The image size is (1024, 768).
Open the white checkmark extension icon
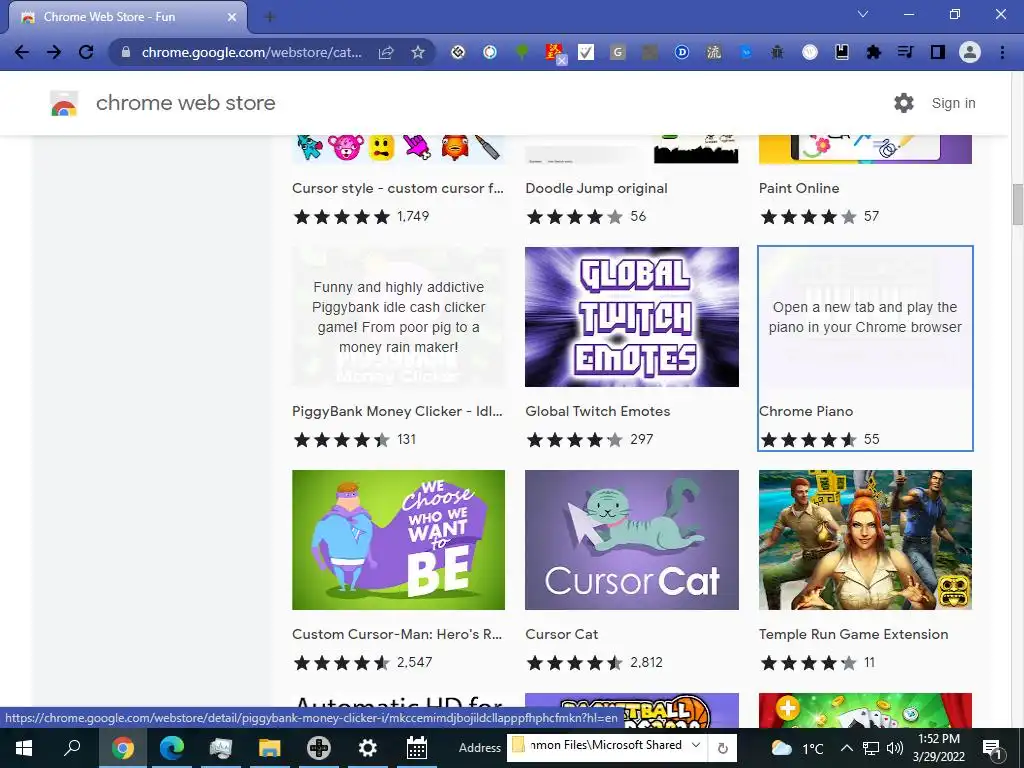click(x=586, y=52)
